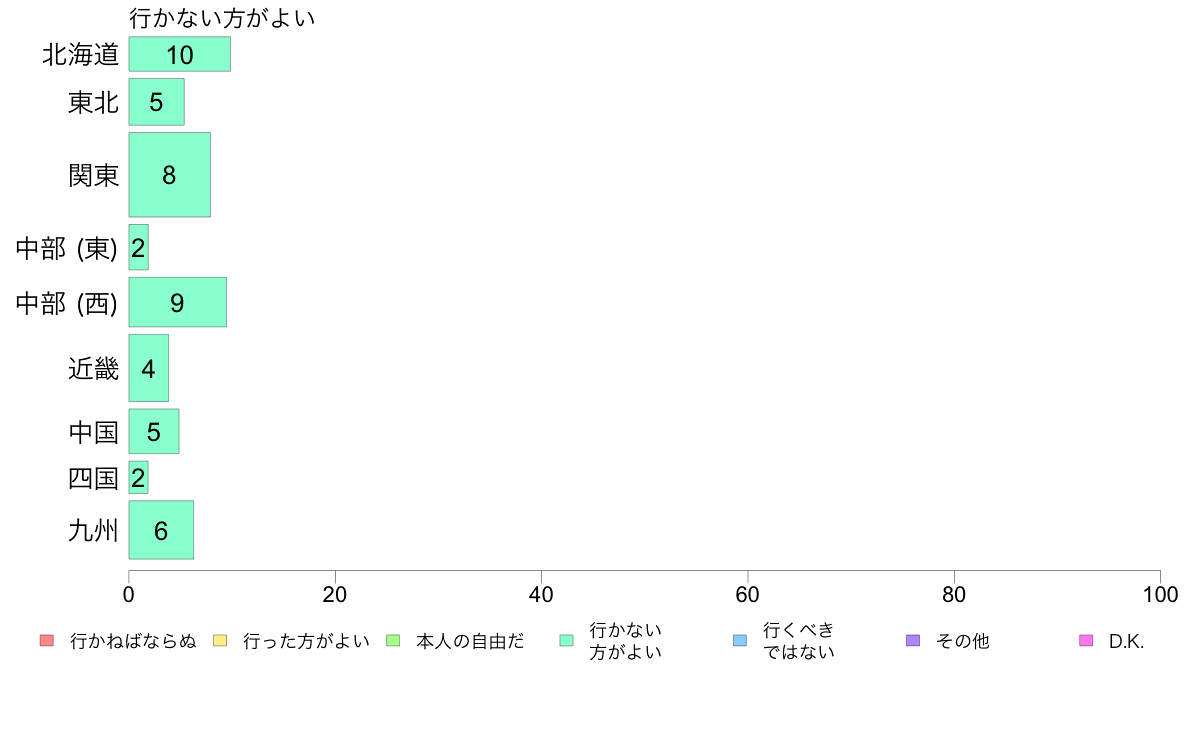1188x736 pixels.
Task: Click the blue 行くべきではない legend swatch
Action: click(740, 640)
